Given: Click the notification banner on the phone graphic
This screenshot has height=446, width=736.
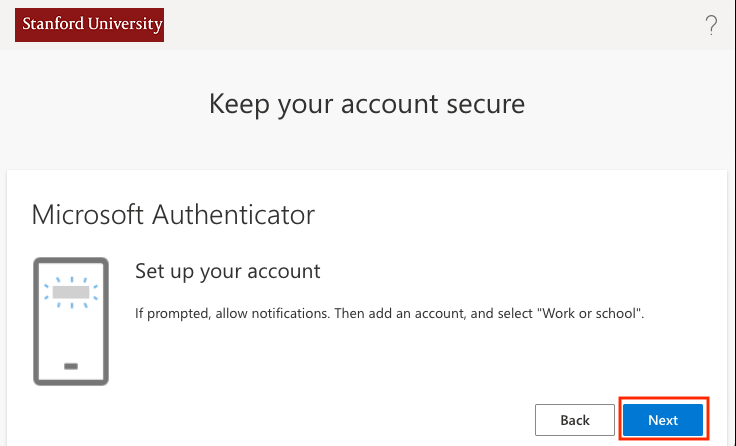Looking at the screenshot, I should point(71,293).
